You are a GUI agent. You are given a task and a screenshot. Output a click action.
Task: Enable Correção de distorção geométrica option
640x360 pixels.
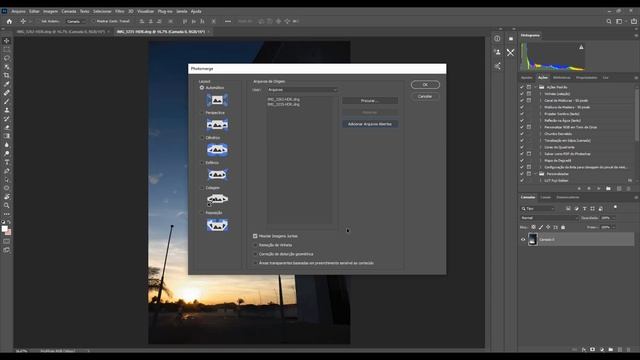[255, 254]
